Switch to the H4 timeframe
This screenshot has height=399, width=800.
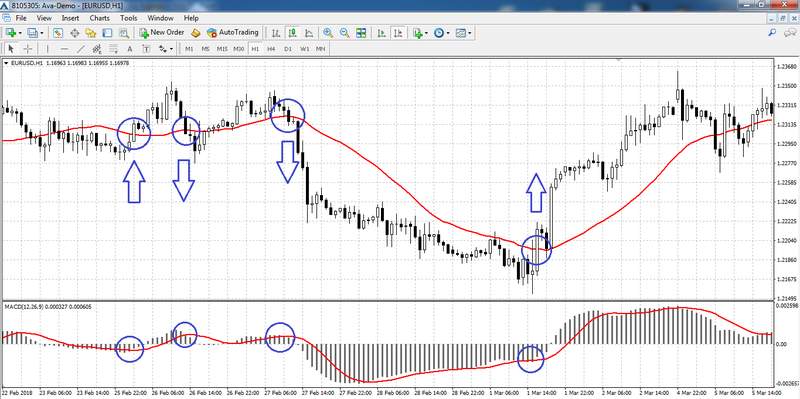(271, 49)
